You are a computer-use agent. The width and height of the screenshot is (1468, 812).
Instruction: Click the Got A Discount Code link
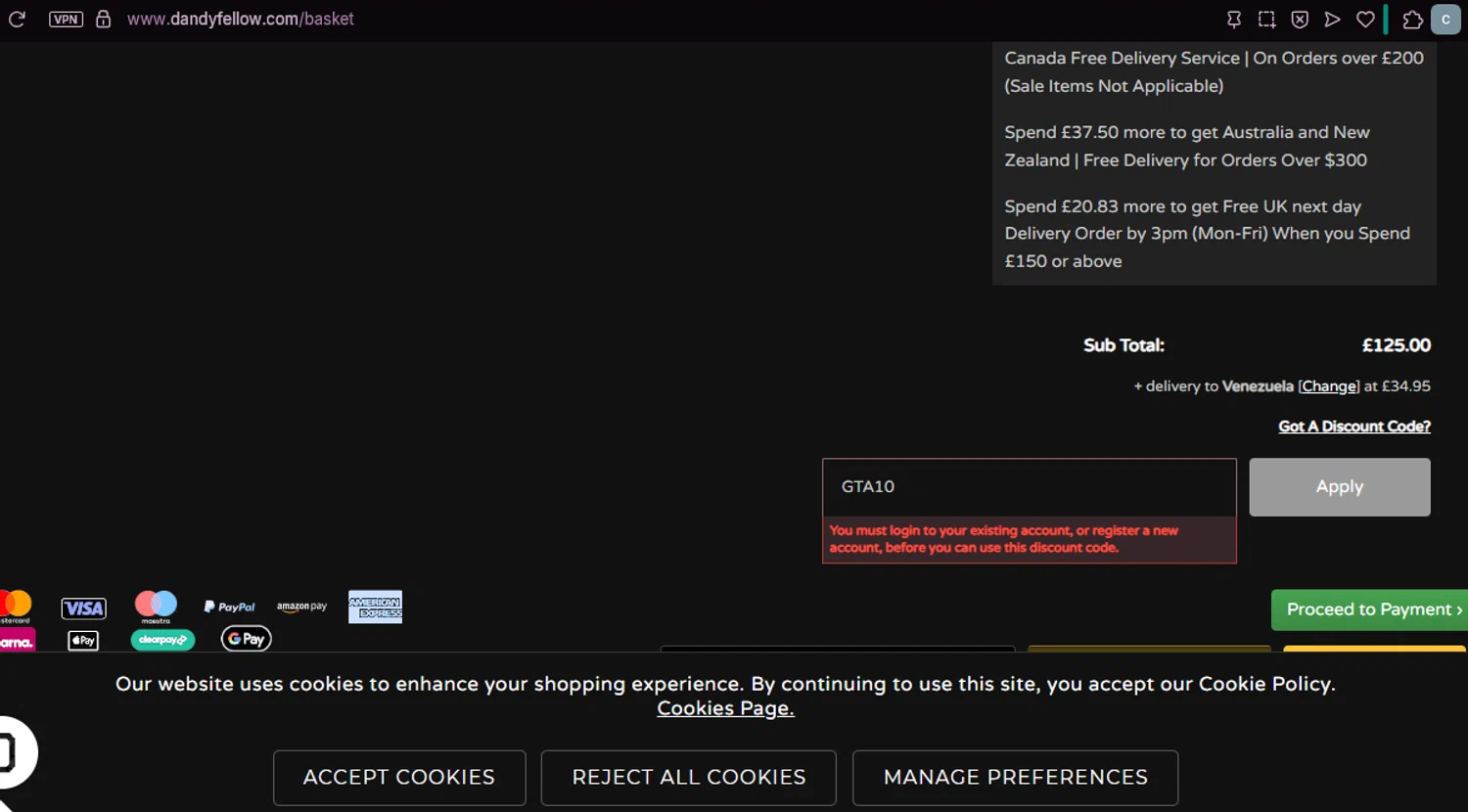[1354, 427]
